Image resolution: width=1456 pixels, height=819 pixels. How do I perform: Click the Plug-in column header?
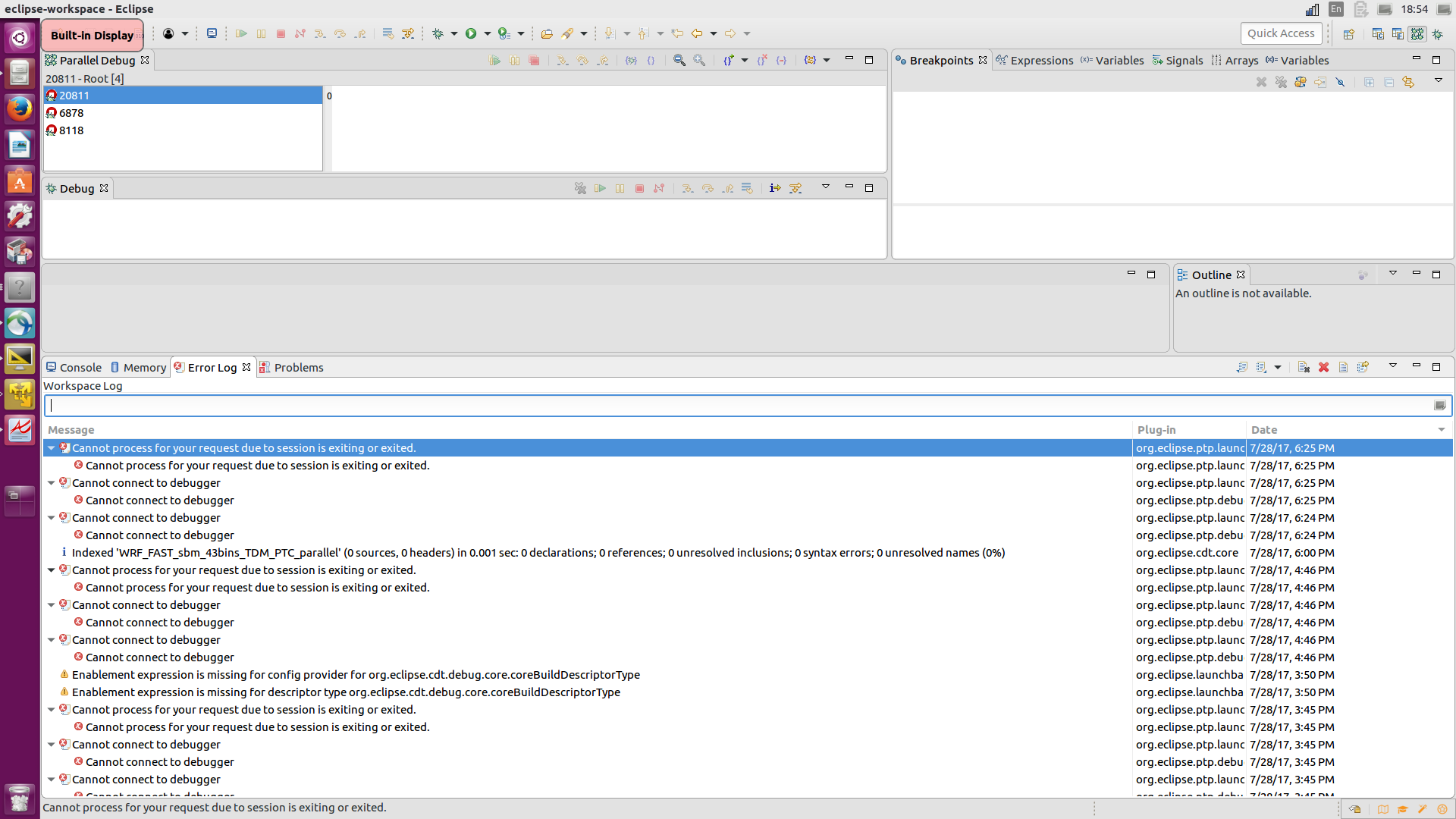point(1189,430)
